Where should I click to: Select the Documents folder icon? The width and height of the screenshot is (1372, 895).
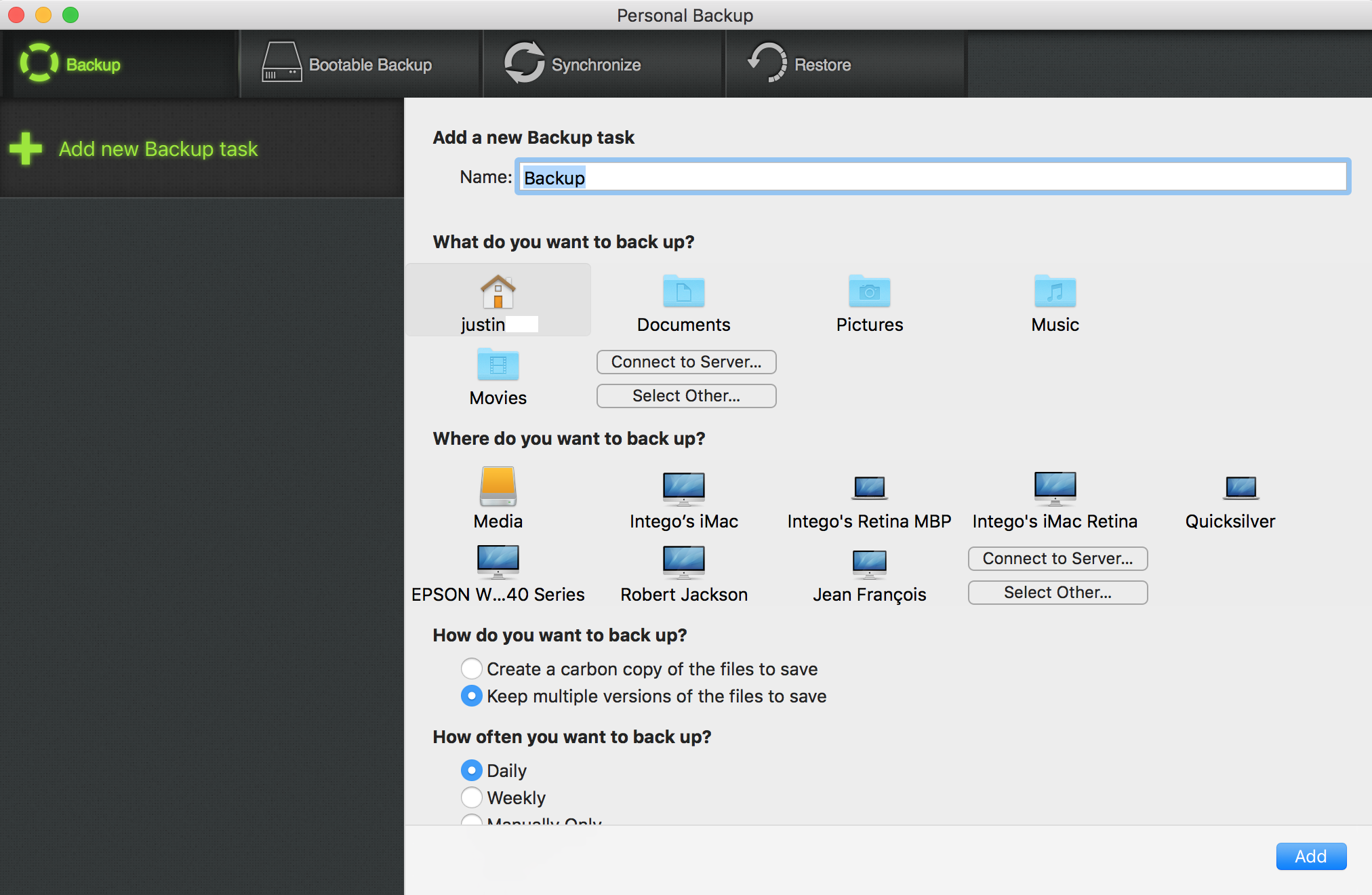(684, 292)
